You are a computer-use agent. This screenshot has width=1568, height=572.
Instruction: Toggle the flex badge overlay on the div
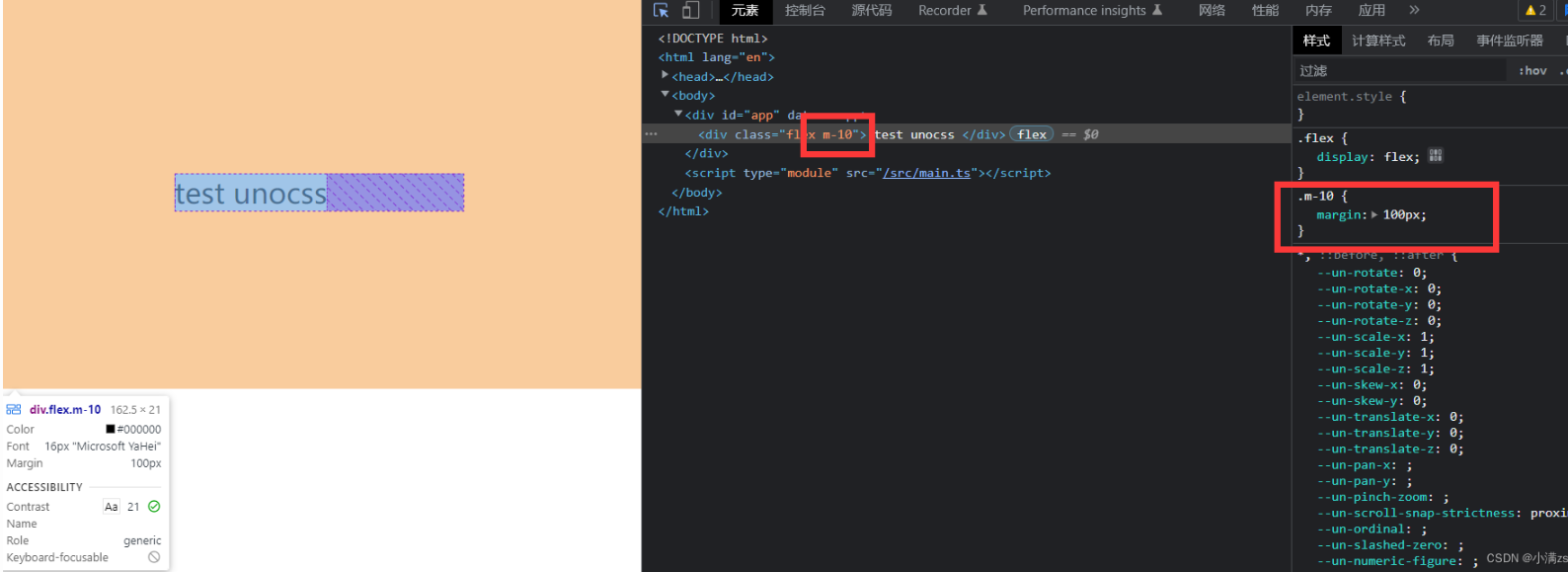1031,134
